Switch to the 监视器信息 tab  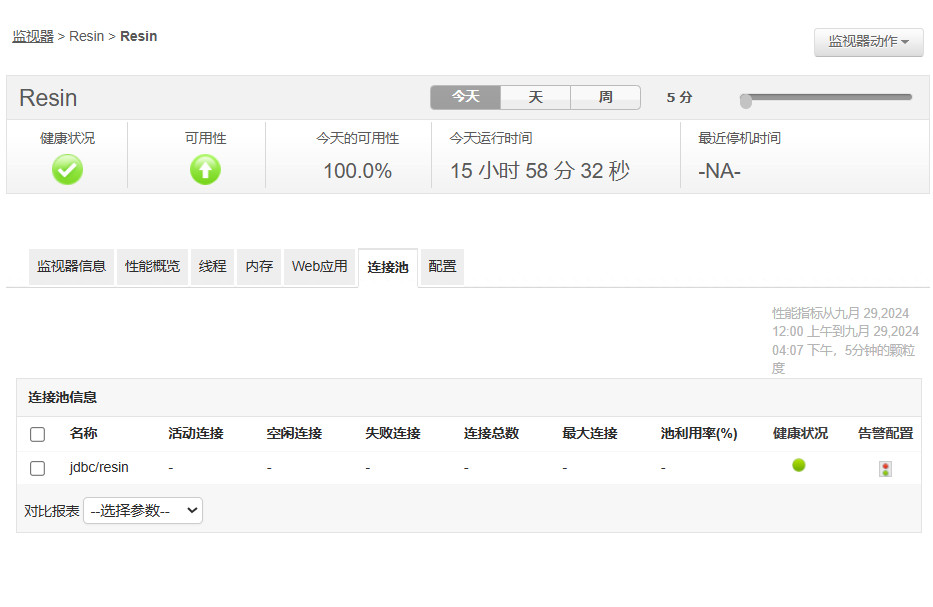pyautogui.click(x=71, y=267)
